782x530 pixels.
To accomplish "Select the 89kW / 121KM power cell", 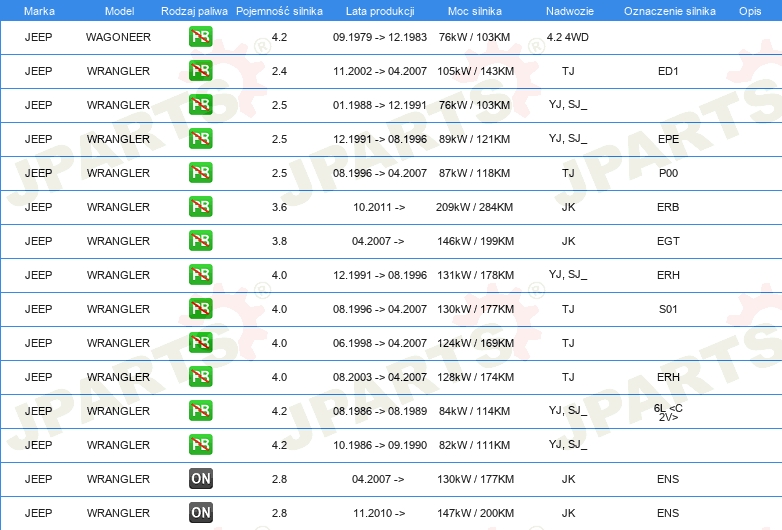I will pyautogui.click(x=474, y=139).
